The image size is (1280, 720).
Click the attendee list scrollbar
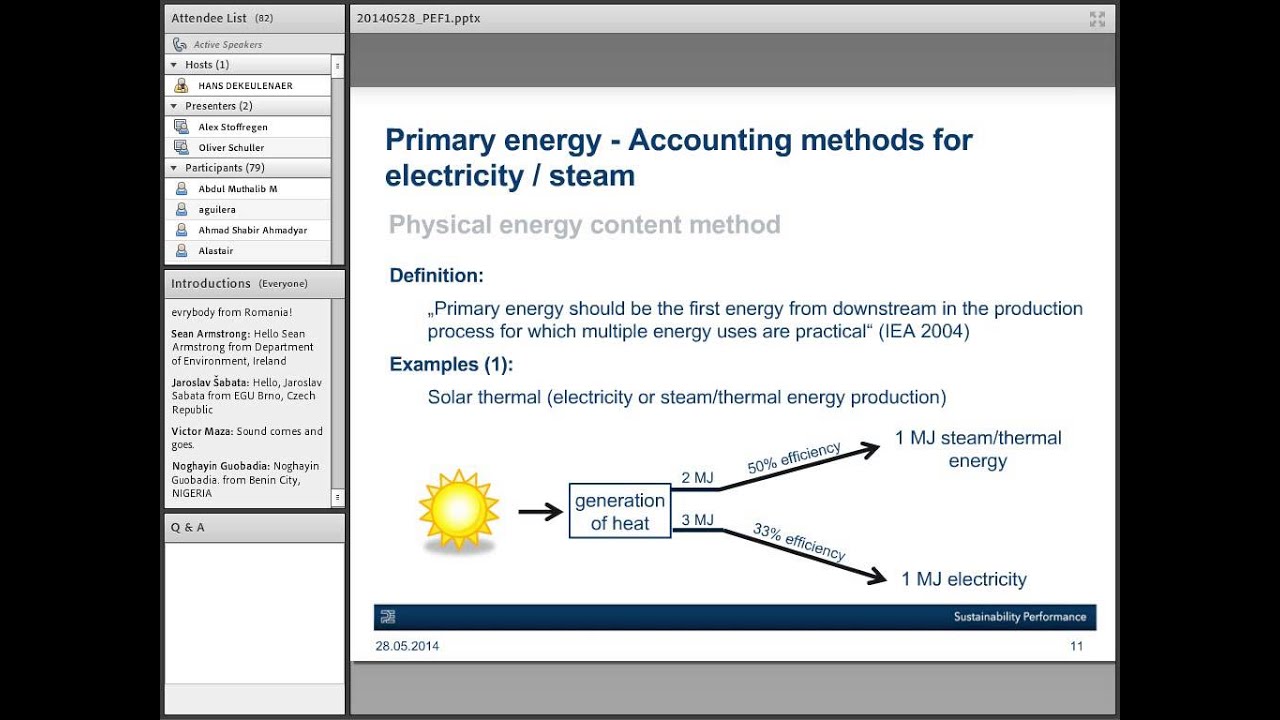coord(338,160)
